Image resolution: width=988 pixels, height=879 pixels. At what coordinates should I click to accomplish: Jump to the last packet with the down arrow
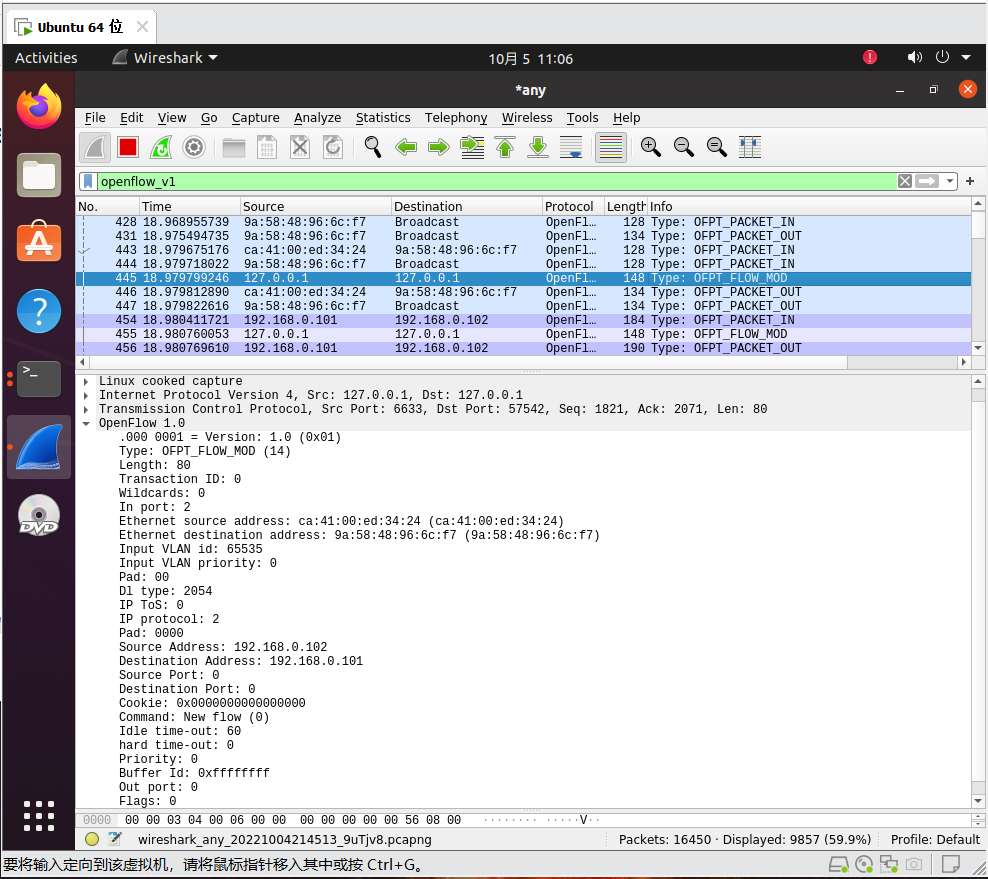(x=537, y=147)
